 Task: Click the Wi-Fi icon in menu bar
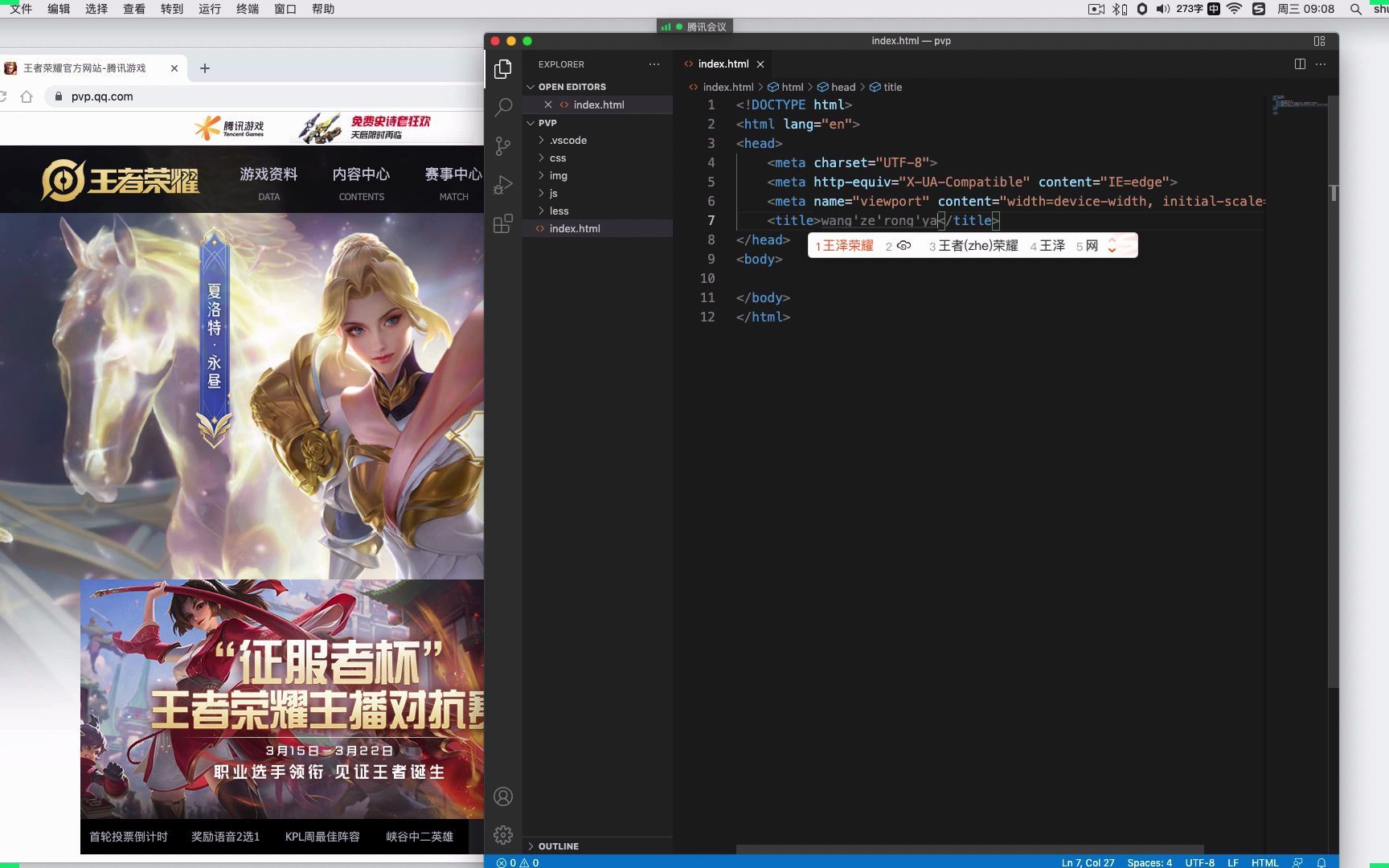click(x=1235, y=9)
